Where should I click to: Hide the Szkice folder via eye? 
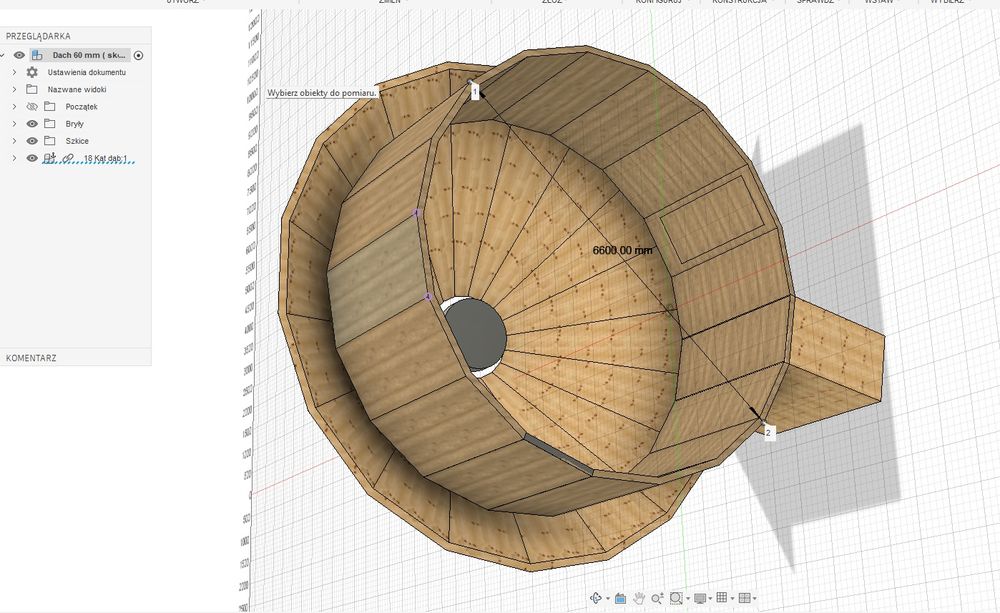pyautogui.click(x=32, y=141)
